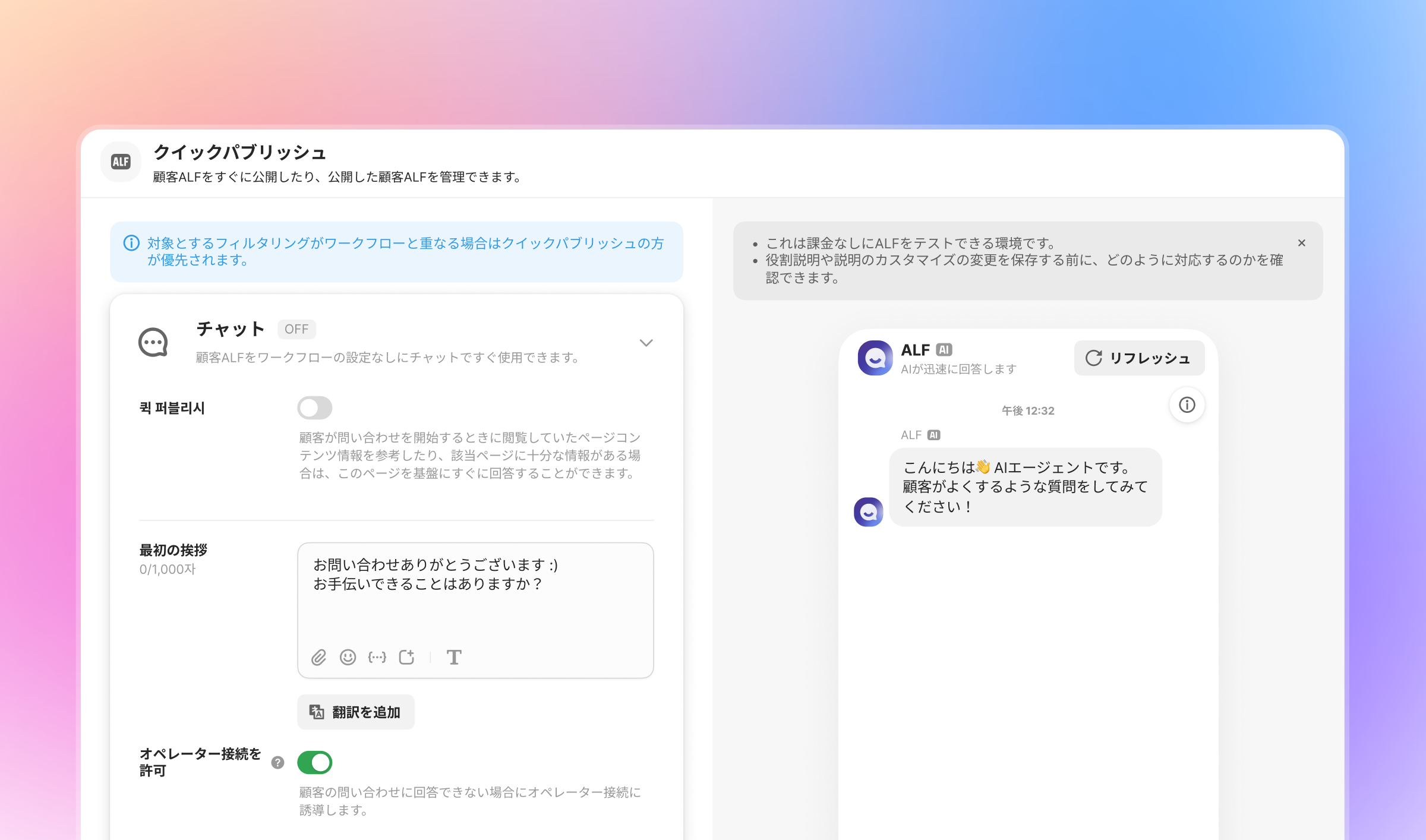Enable the 퀵 퍼블리시 toggle switch
Screen dimensions: 1426x840
click(314, 408)
